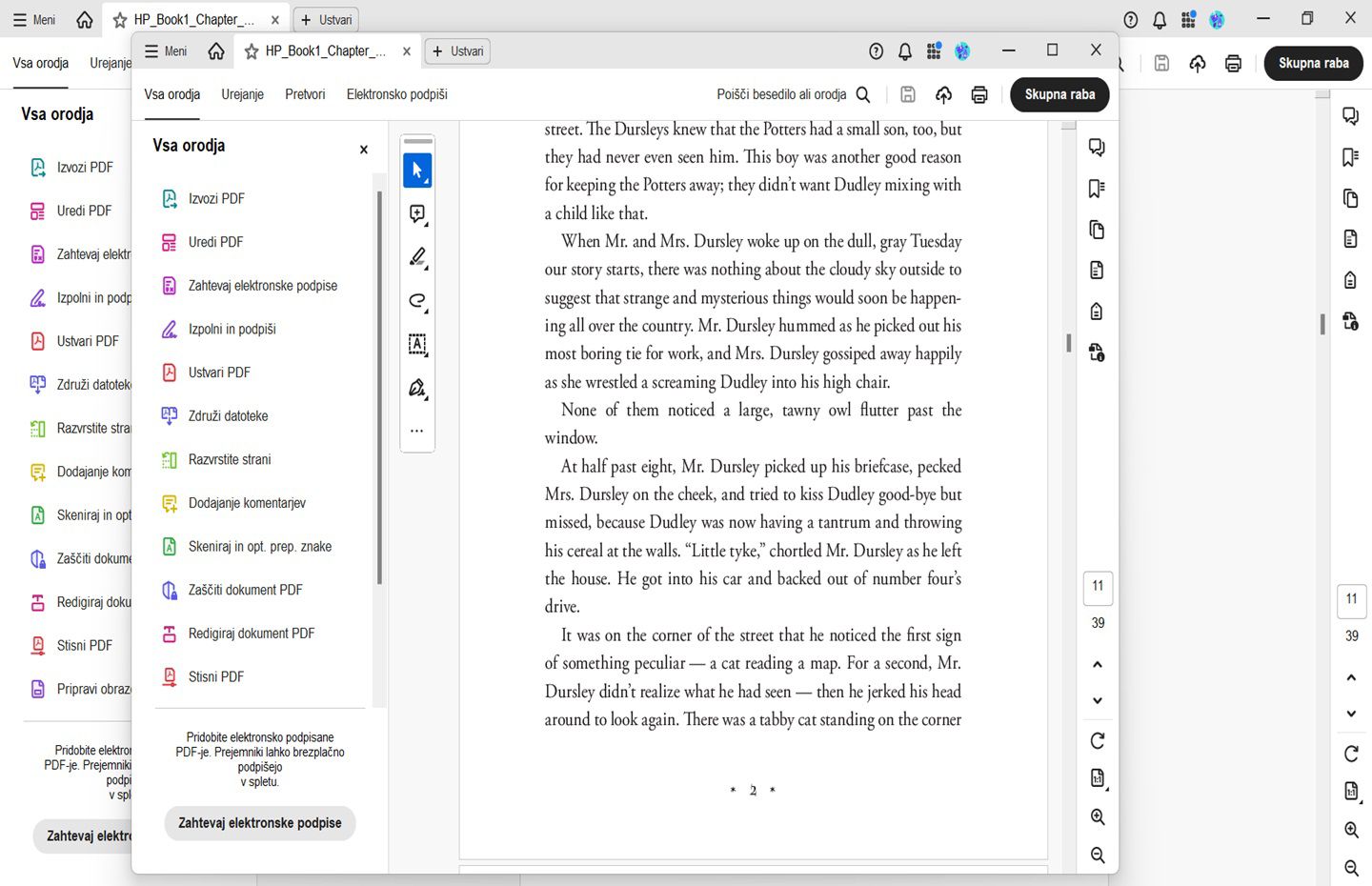Screen dimensions: 1372x886
Task: Select Vsa orodja tab in front window
Action: point(172,94)
